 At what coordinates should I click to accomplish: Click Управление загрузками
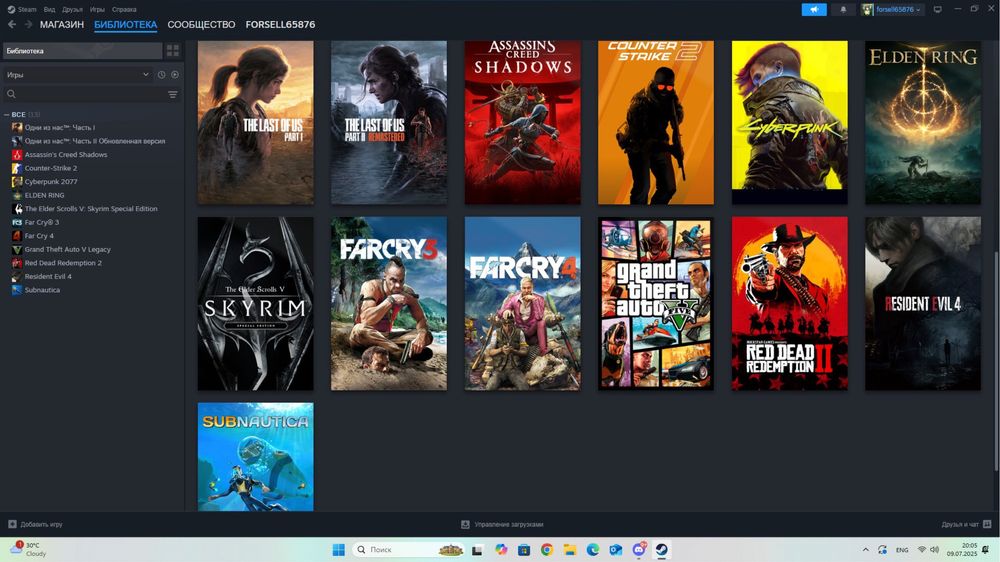pos(509,524)
